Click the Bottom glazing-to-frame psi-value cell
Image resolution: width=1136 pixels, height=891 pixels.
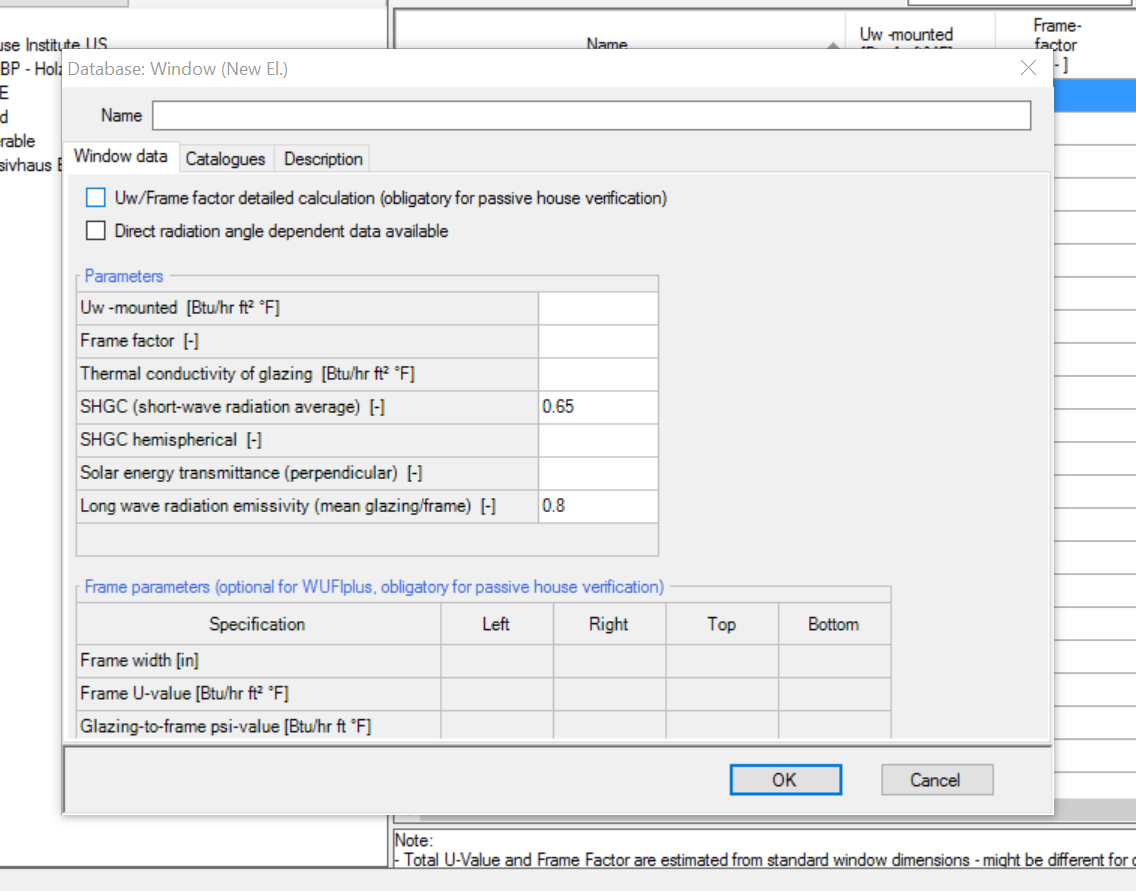click(835, 726)
